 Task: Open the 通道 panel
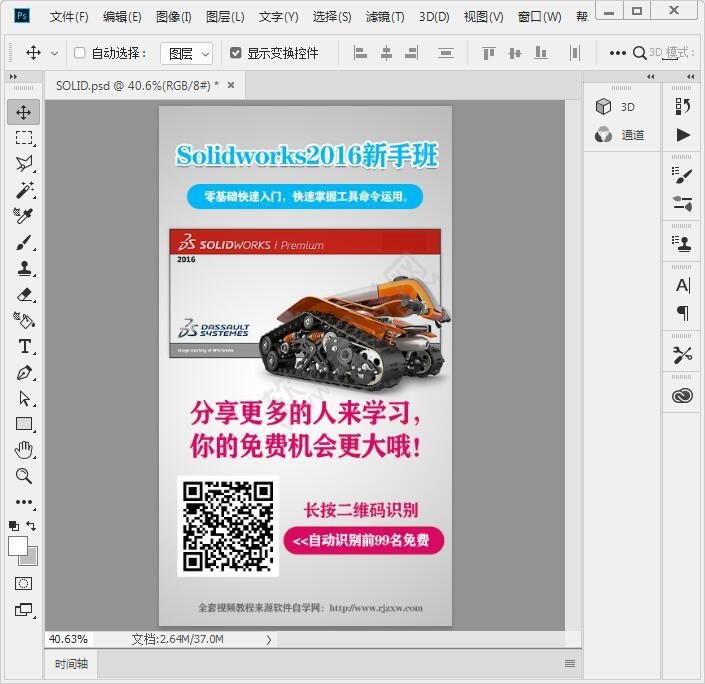[621, 135]
